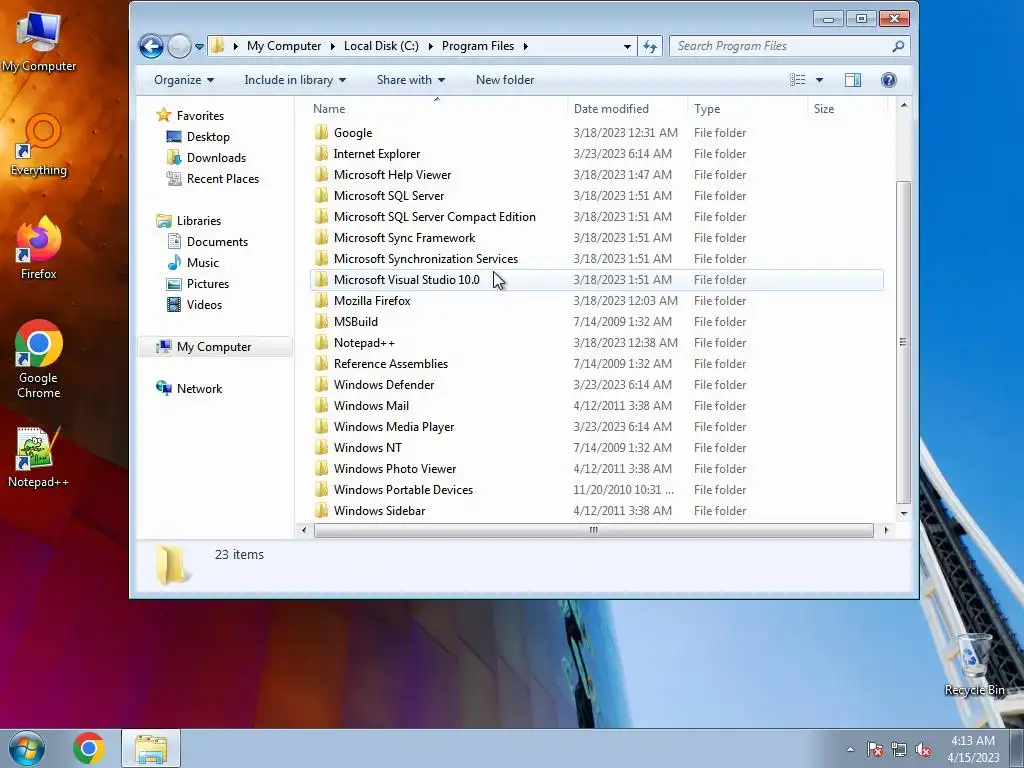Click the vertical scrollbar thumb

pyautogui.click(x=903, y=342)
